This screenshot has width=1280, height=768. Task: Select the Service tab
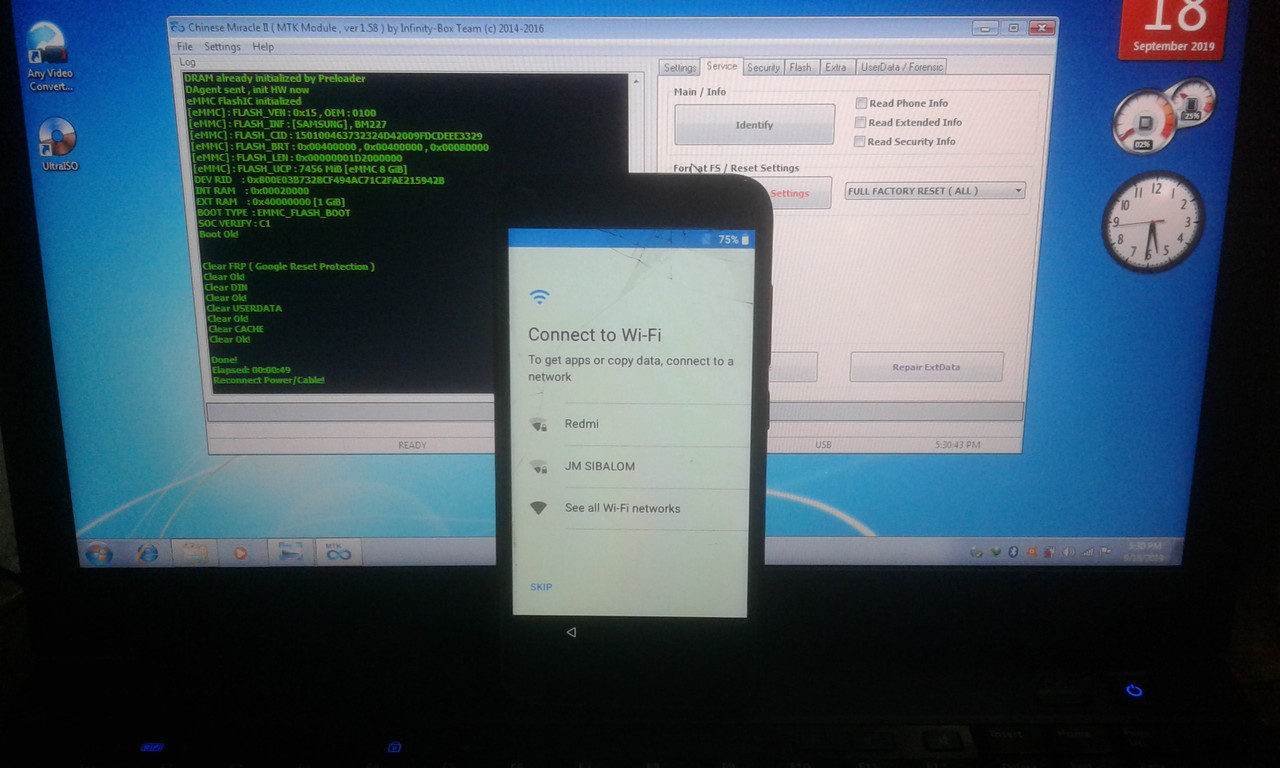point(721,66)
